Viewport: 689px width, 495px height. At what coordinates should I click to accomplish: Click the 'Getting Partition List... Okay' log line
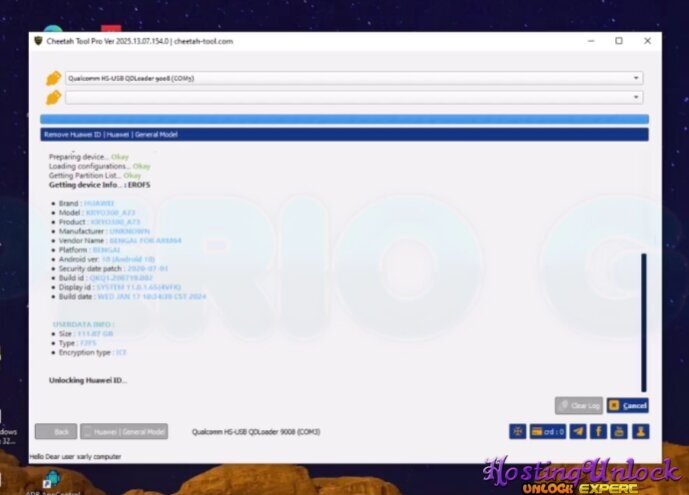(x=95, y=175)
